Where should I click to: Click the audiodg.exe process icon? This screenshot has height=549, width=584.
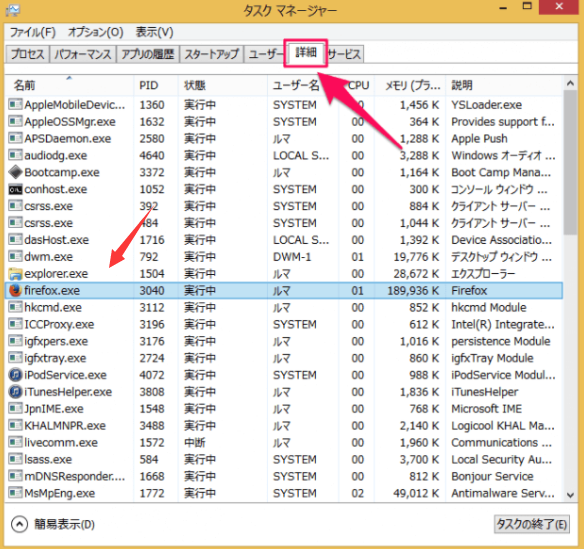click(15, 155)
